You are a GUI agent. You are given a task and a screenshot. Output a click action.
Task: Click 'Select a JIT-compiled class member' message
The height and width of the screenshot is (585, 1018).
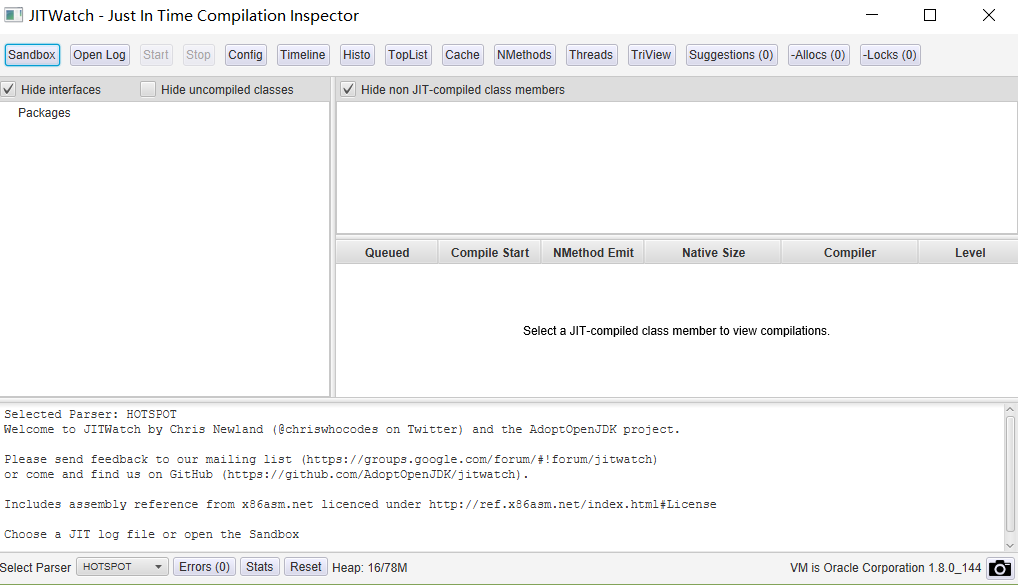click(x=676, y=331)
